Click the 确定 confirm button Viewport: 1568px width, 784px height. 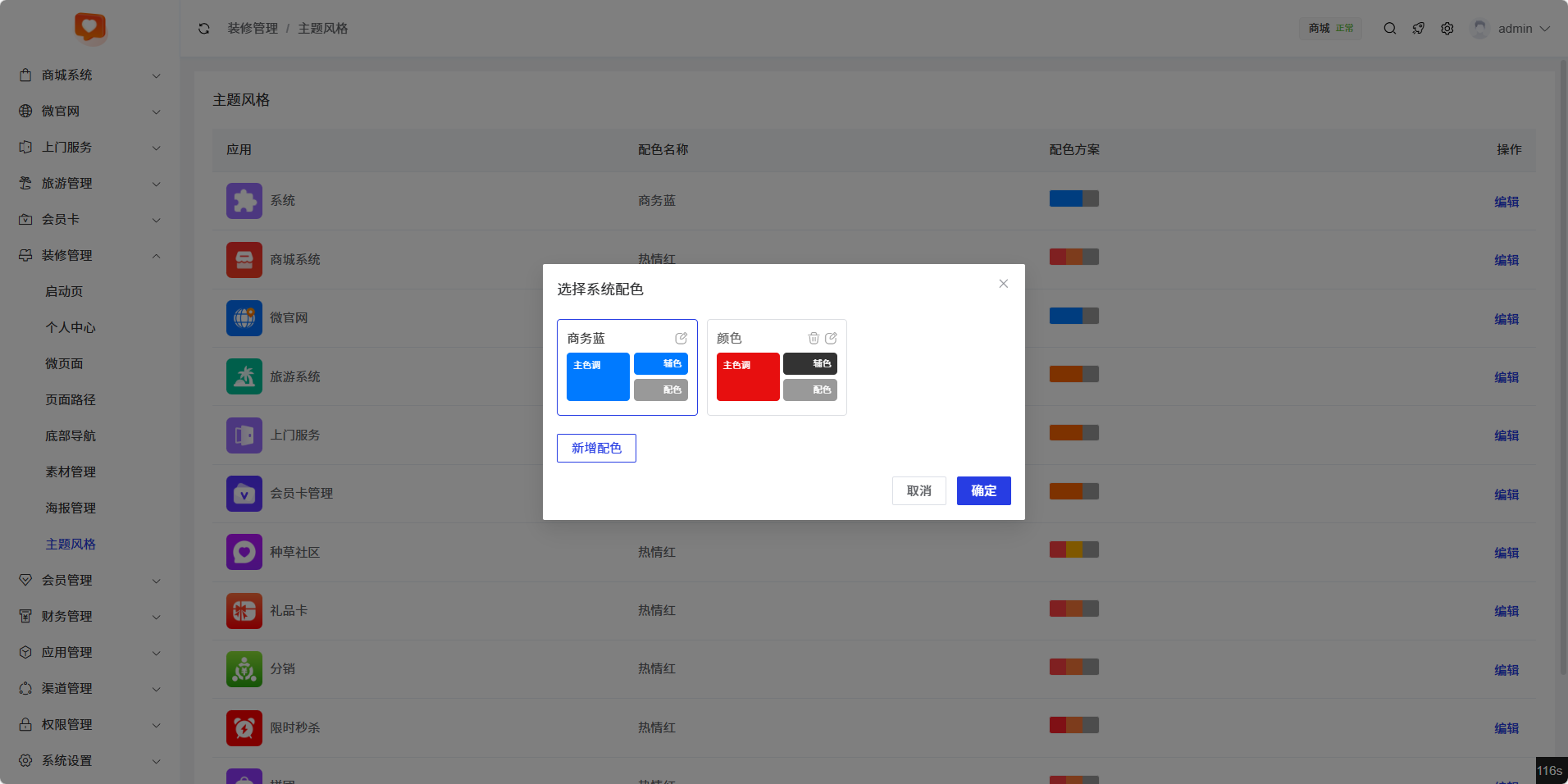(x=983, y=490)
